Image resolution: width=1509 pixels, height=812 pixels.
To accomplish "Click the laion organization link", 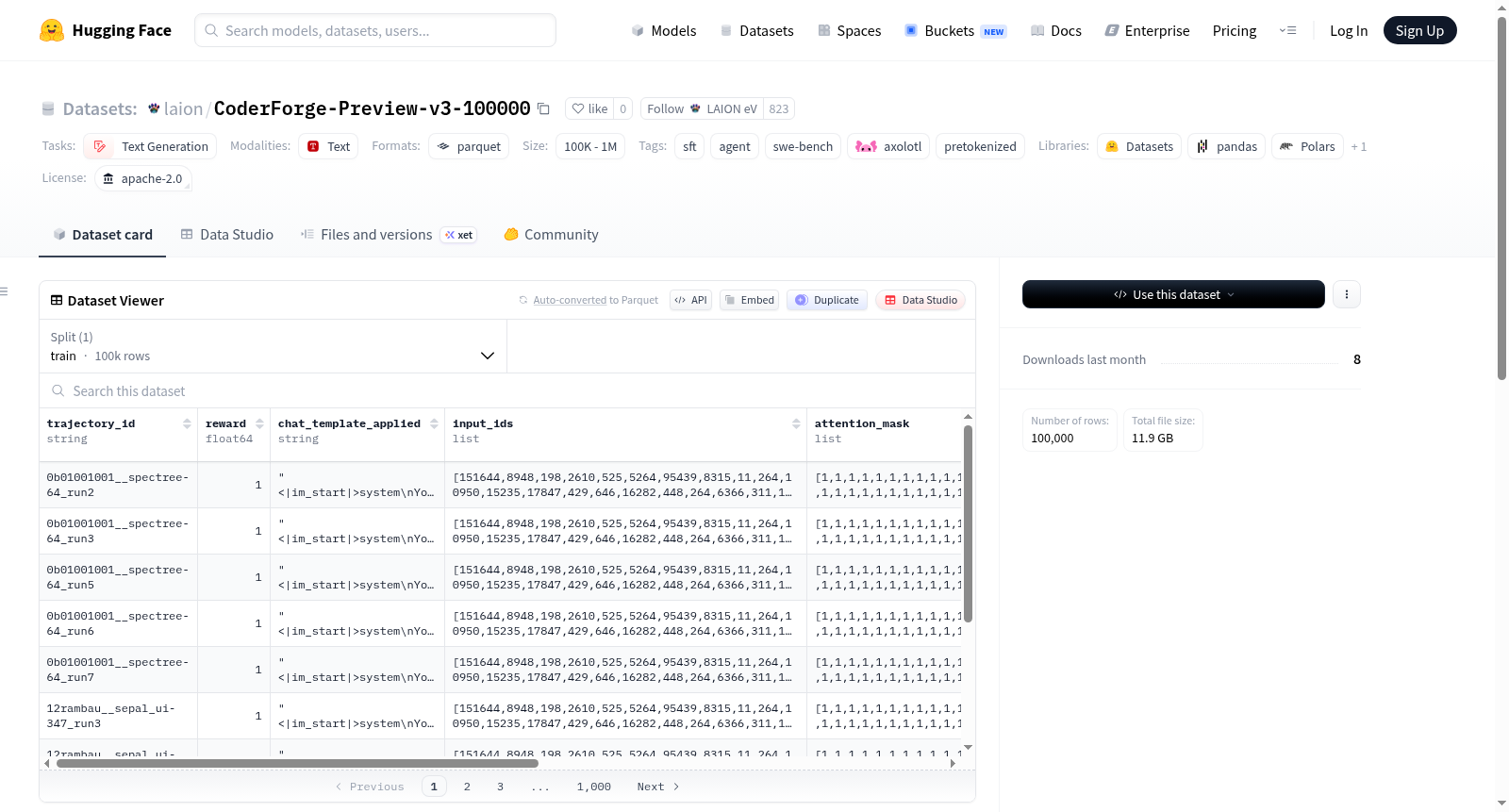I will pos(183,108).
